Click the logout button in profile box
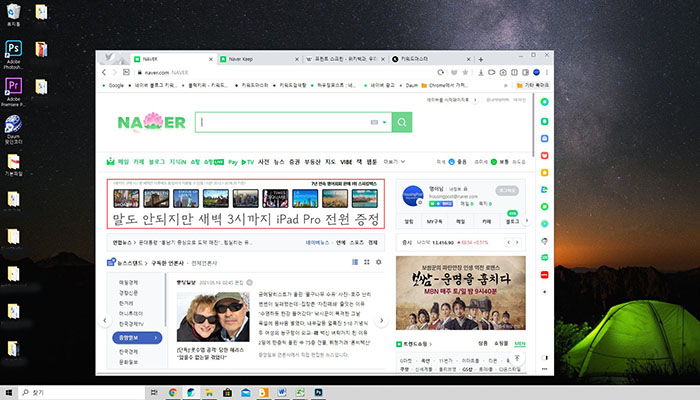The image size is (700, 400). (507, 191)
